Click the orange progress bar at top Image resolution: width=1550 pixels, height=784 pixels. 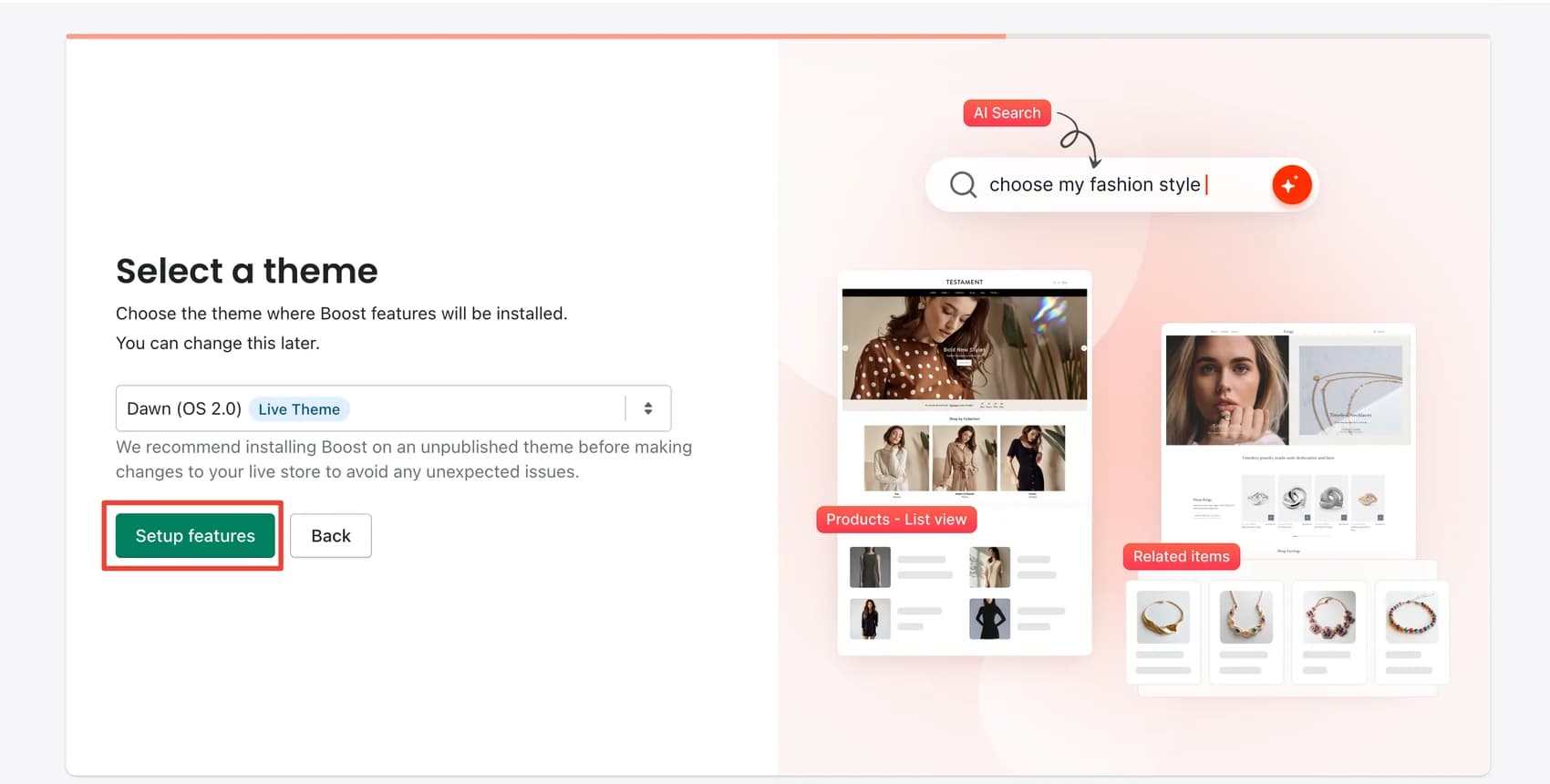[x=536, y=36]
